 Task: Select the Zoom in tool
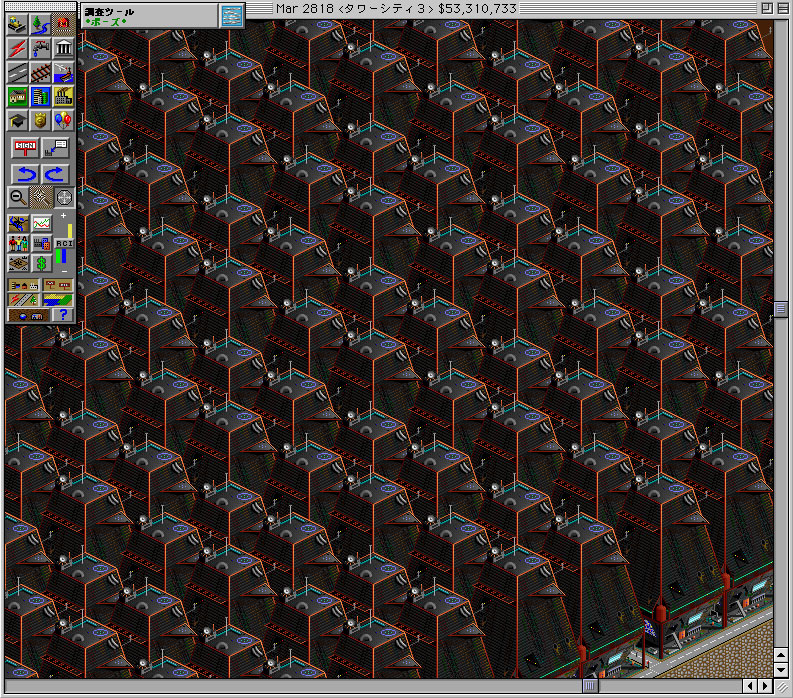[x=40, y=197]
